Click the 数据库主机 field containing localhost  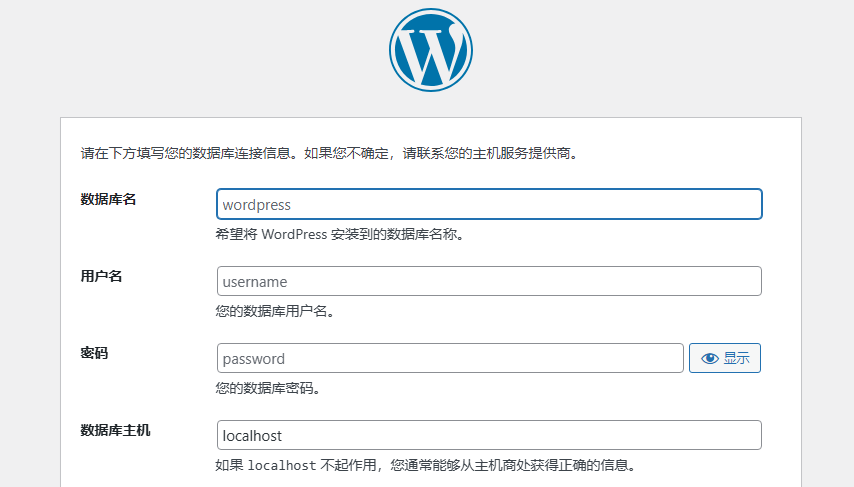pos(489,436)
